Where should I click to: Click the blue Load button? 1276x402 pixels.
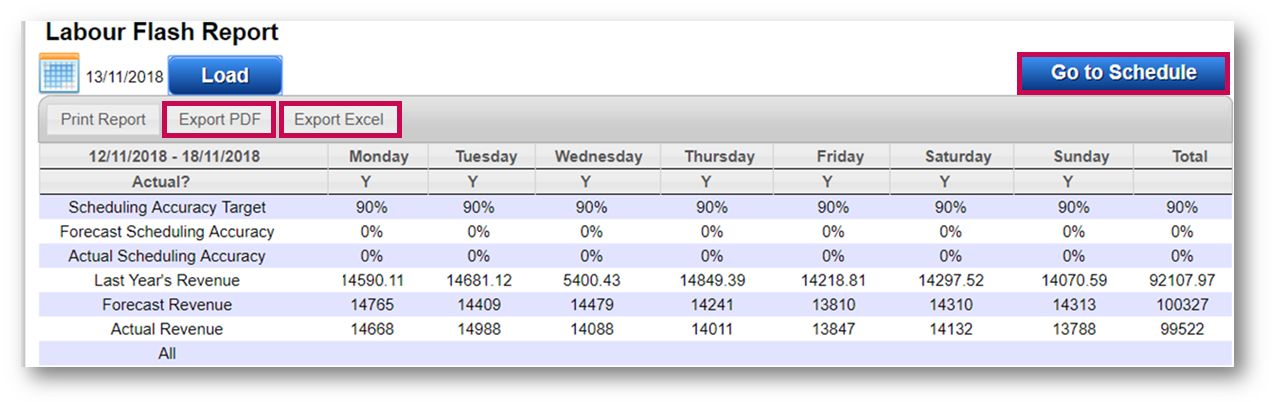pos(225,76)
